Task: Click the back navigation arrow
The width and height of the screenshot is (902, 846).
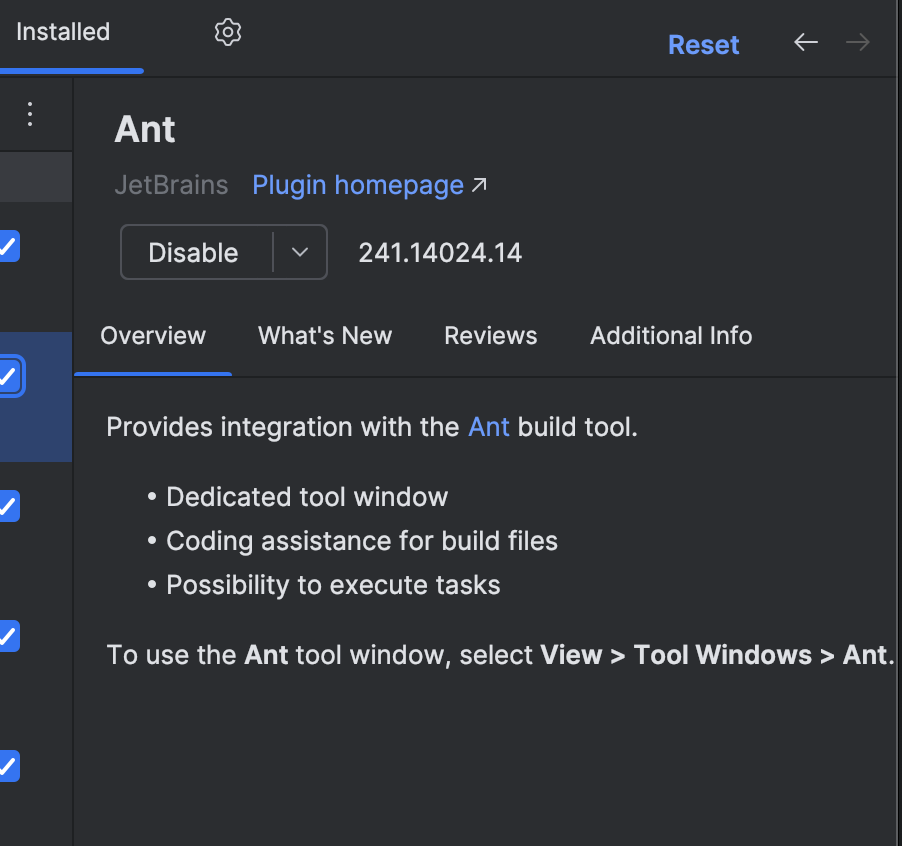Action: 806,42
